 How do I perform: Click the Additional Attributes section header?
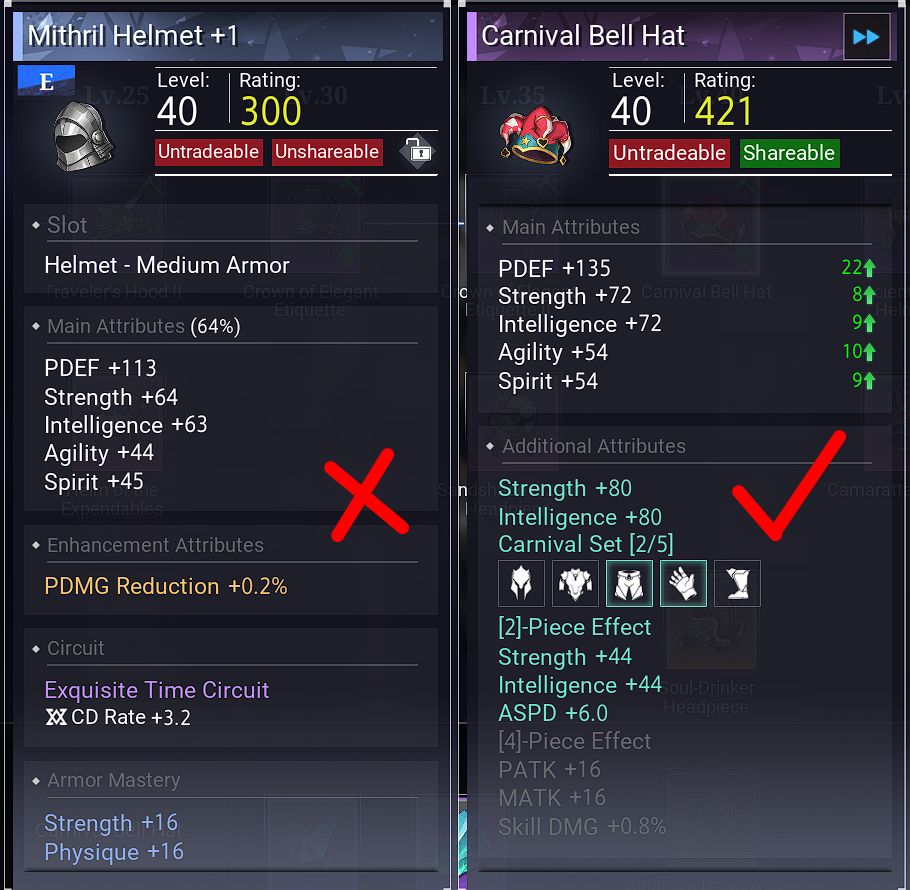593,446
